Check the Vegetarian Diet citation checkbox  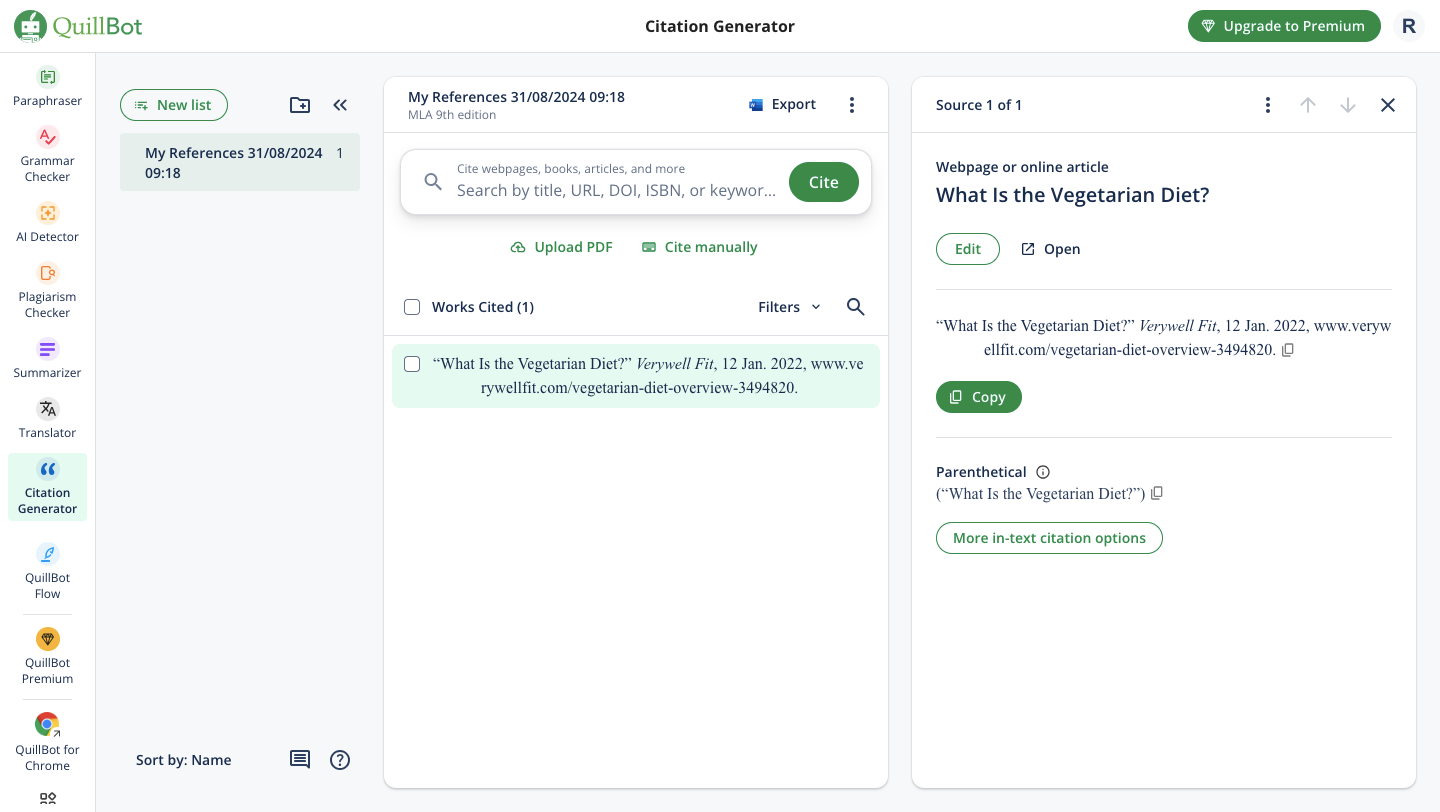coord(412,364)
